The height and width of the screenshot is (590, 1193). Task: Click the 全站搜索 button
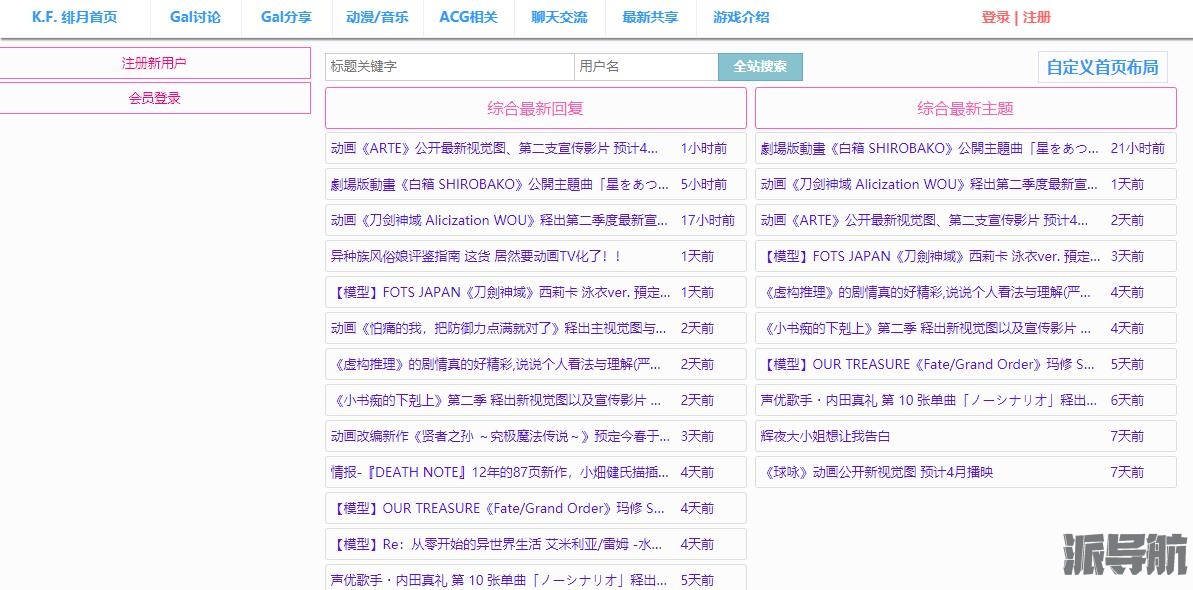coord(760,67)
